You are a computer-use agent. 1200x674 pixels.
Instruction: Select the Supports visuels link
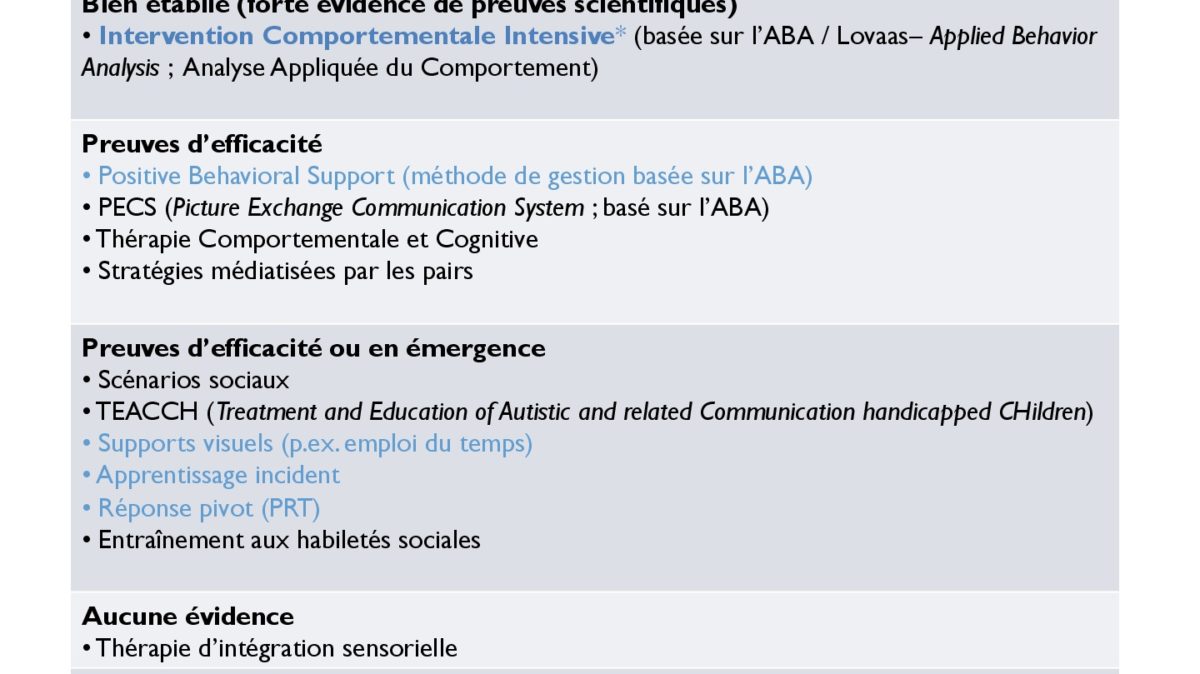(315, 444)
